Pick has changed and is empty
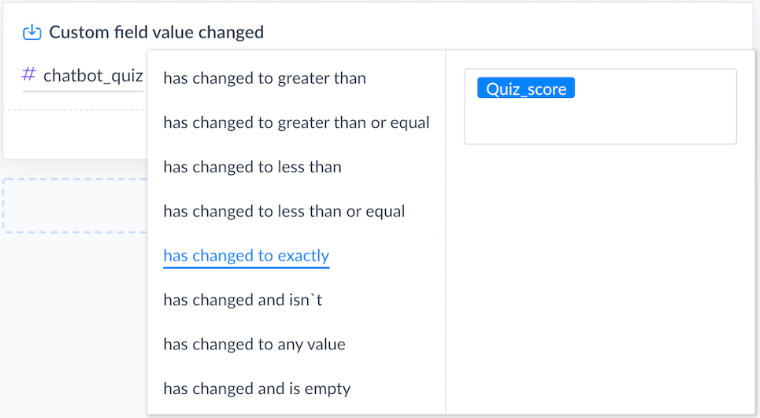The image size is (760, 418). click(x=257, y=389)
